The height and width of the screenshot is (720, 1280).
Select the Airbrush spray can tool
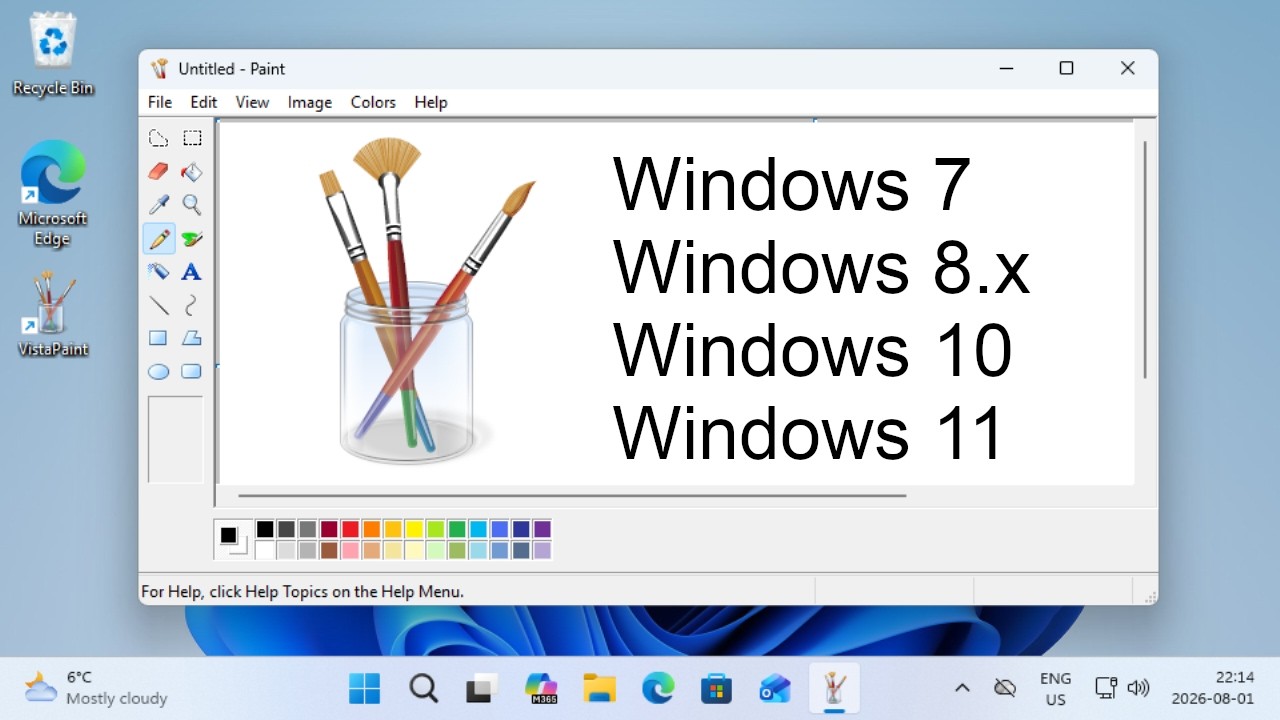pyautogui.click(x=158, y=271)
